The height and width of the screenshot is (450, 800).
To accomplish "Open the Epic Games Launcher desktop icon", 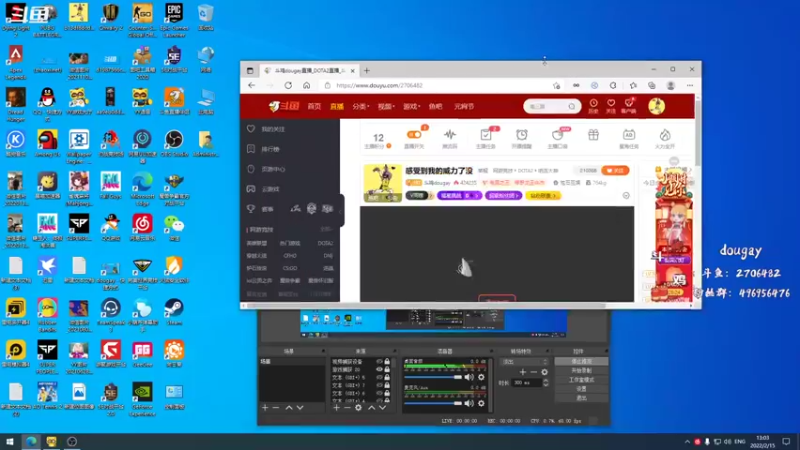I will (174, 18).
